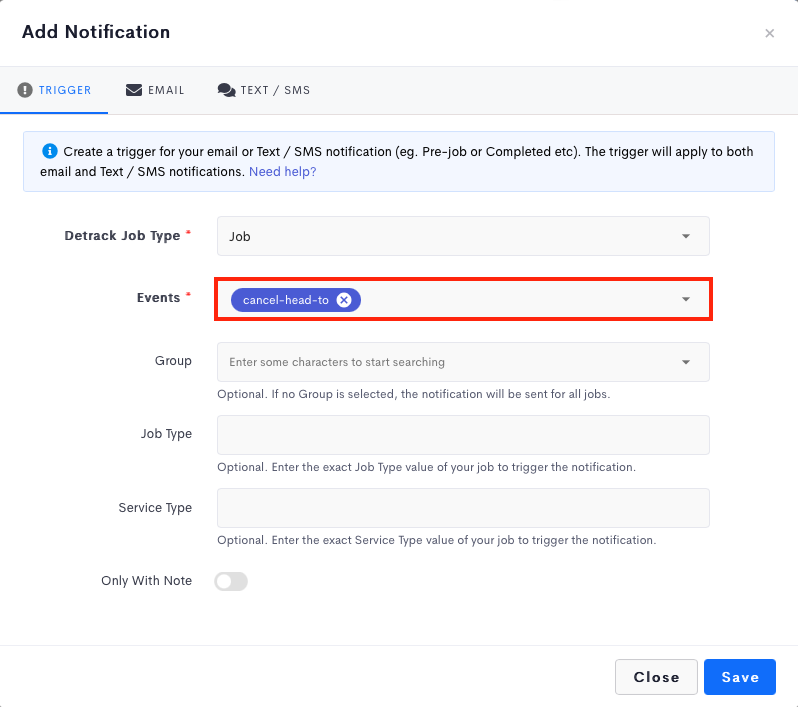Open the Group search dropdown
Screen dimensions: 798x707
pos(463,362)
